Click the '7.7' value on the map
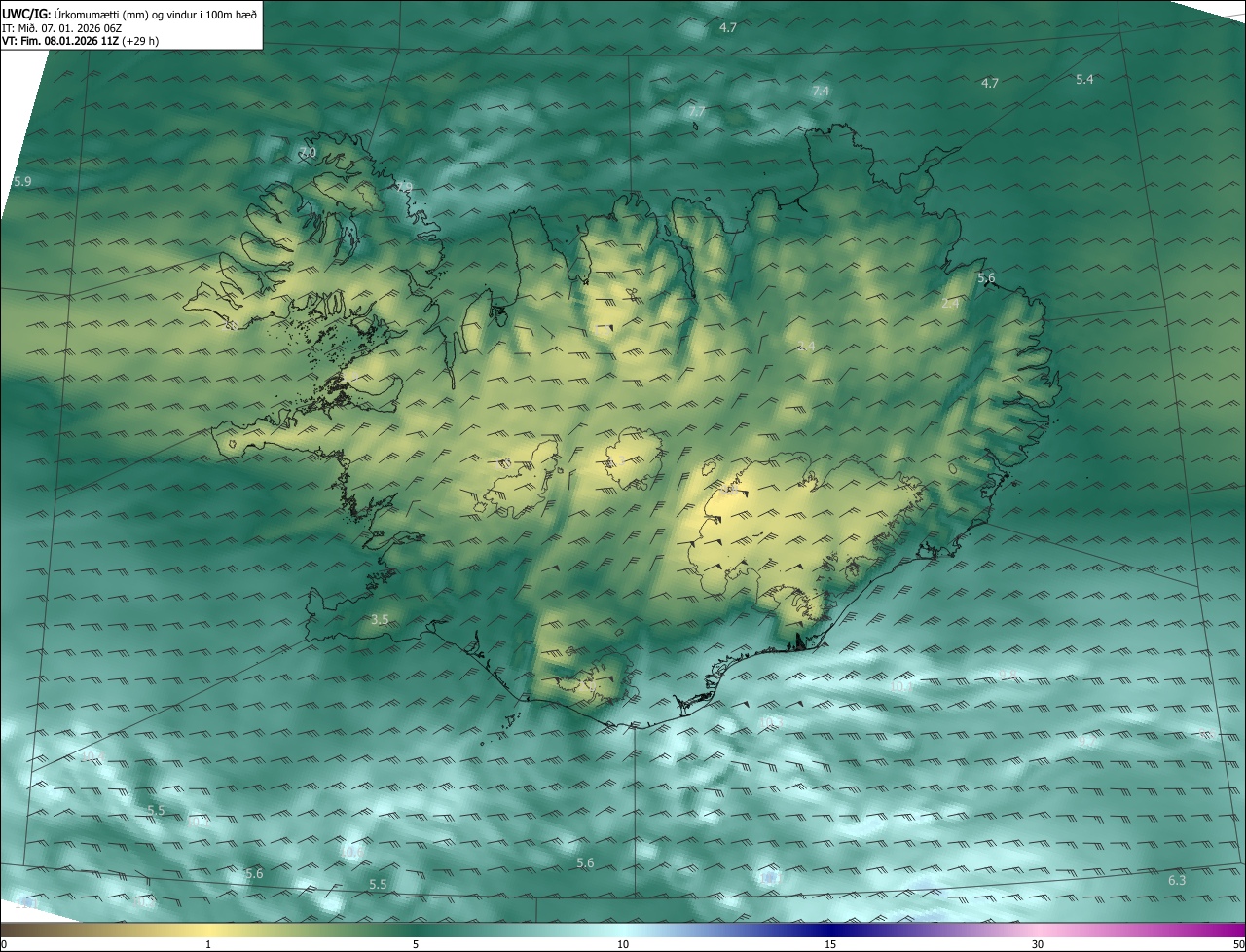The width and height of the screenshot is (1246, 952). (x=697, y=112)
